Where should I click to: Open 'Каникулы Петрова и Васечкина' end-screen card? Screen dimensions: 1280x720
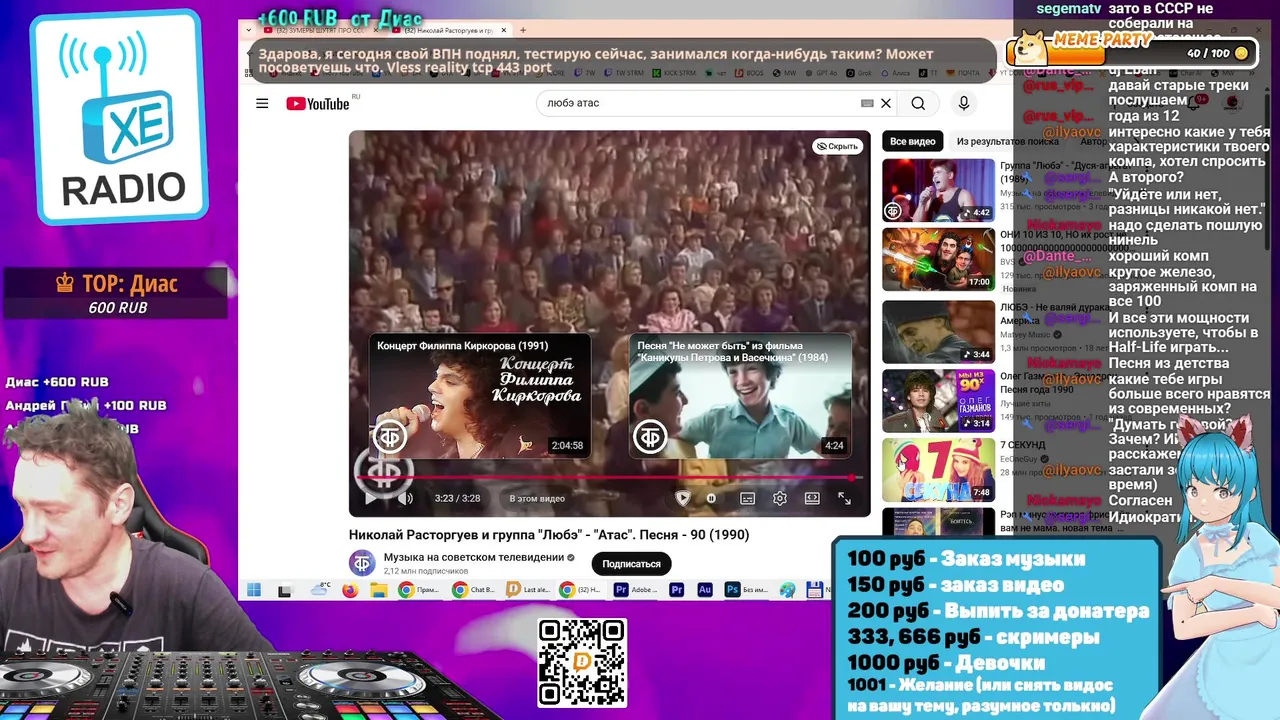point(741,396)
